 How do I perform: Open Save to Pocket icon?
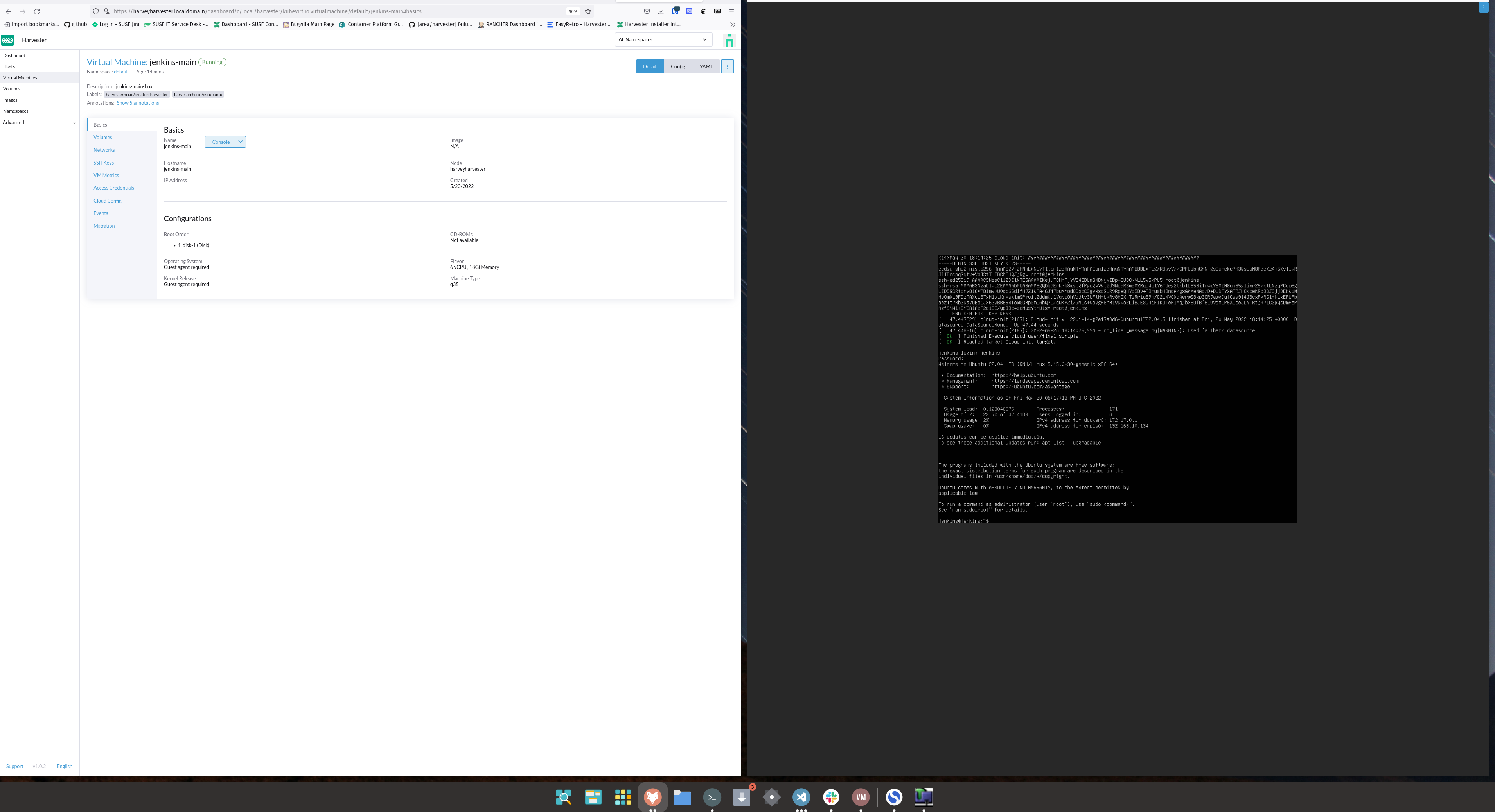[647, 11]
